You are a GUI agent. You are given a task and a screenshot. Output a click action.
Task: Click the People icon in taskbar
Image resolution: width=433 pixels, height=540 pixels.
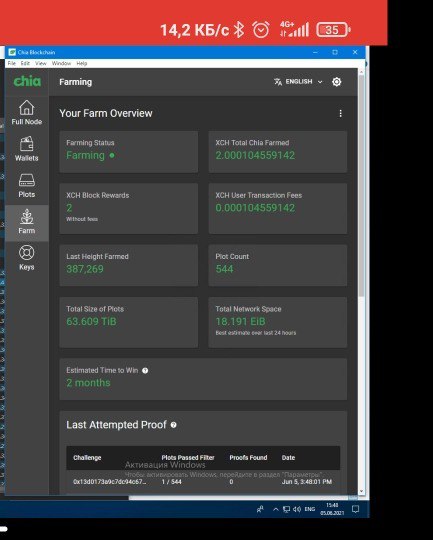click(x=260, y=509)
